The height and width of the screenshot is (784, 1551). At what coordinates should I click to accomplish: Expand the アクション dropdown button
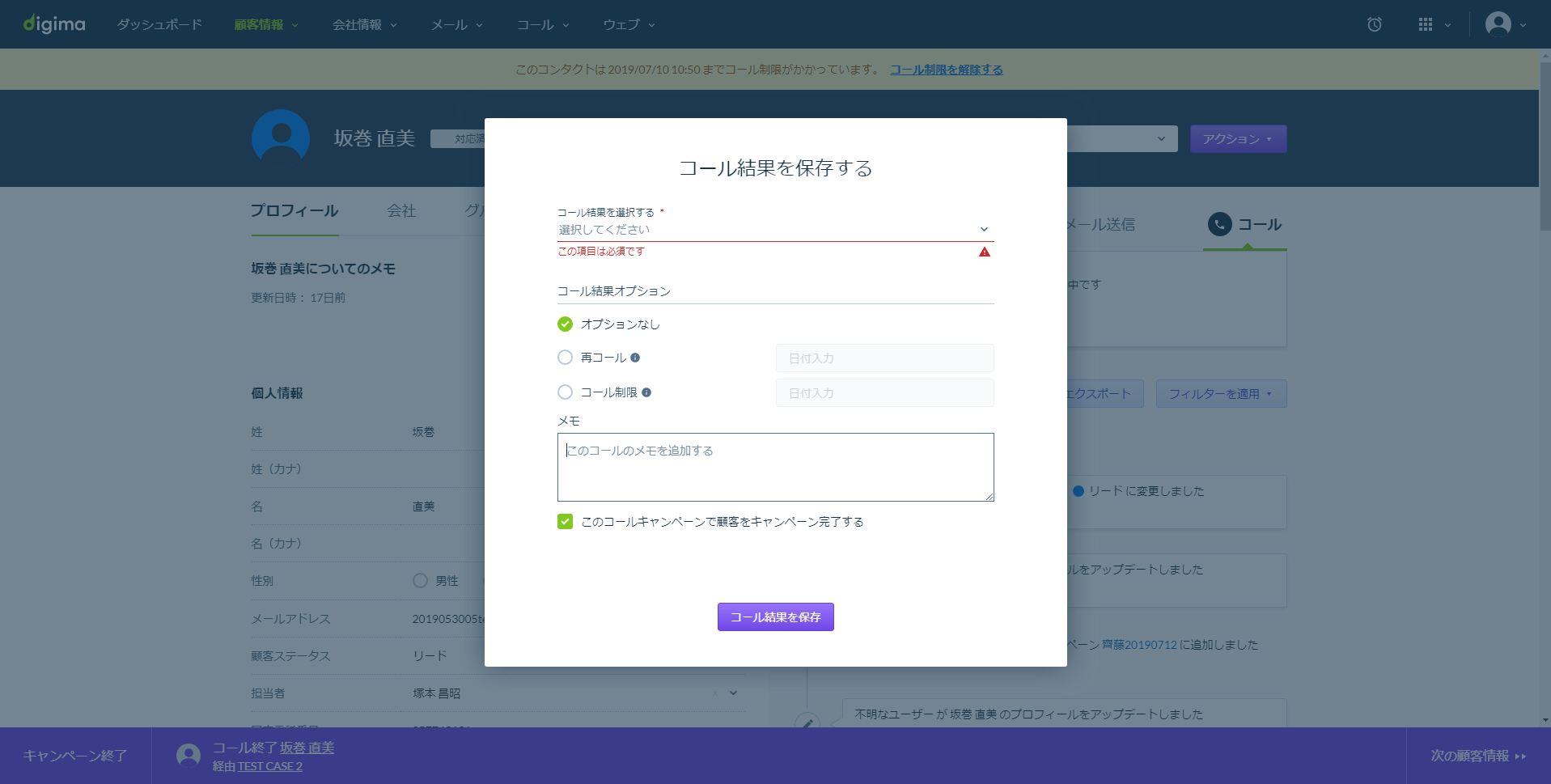coord(1238,139)
